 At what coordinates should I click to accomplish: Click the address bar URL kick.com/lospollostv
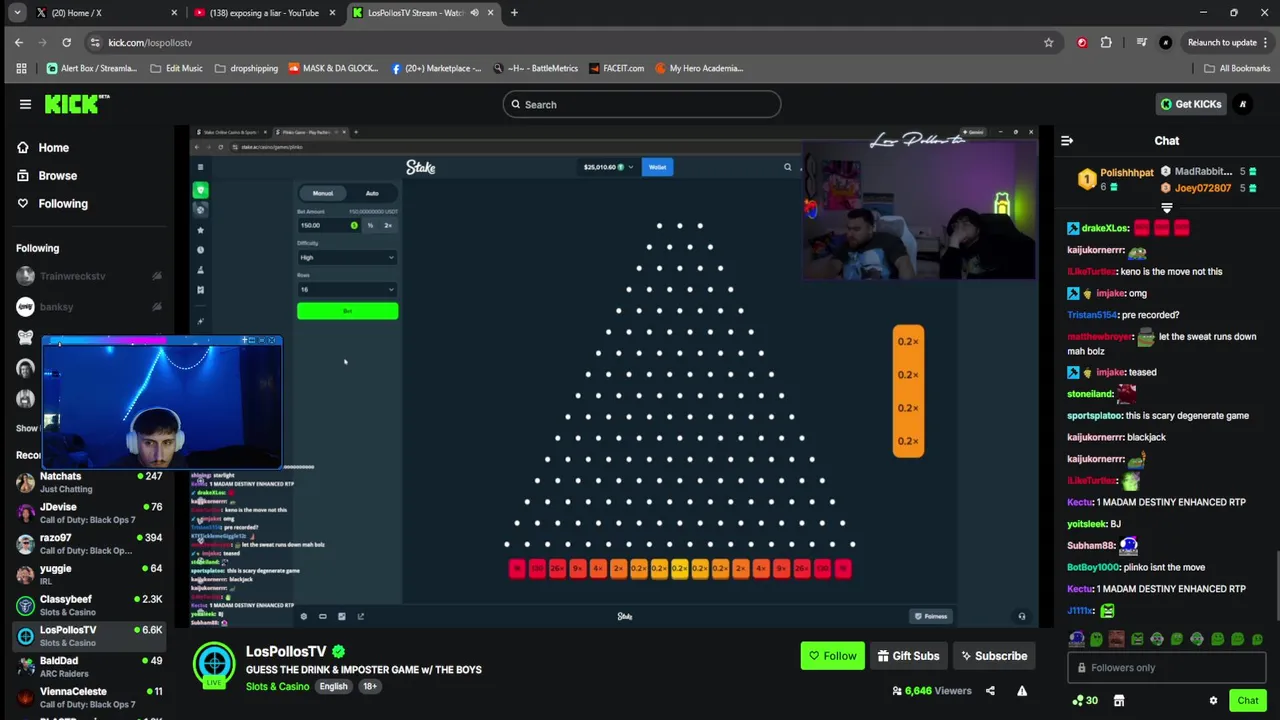click(x=150, y=42)
